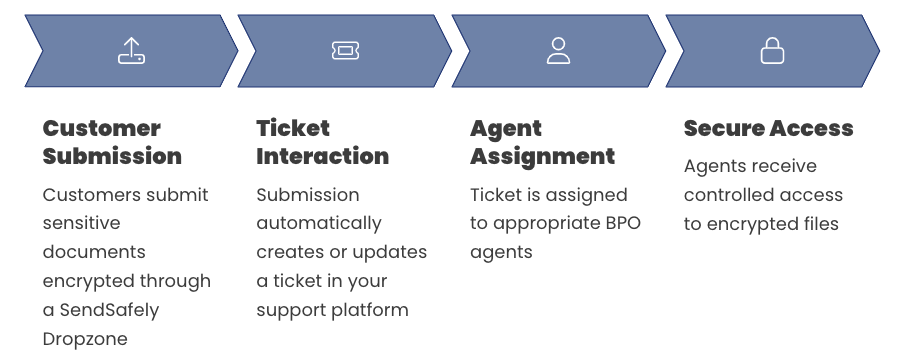Screen dimensions: 905x360
Task: Click the fourth chevron step banner
Action: coord(772,51)
